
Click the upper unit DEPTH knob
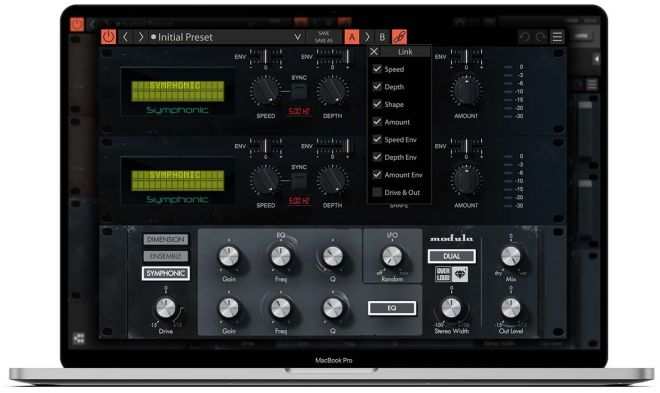point(332,90)
